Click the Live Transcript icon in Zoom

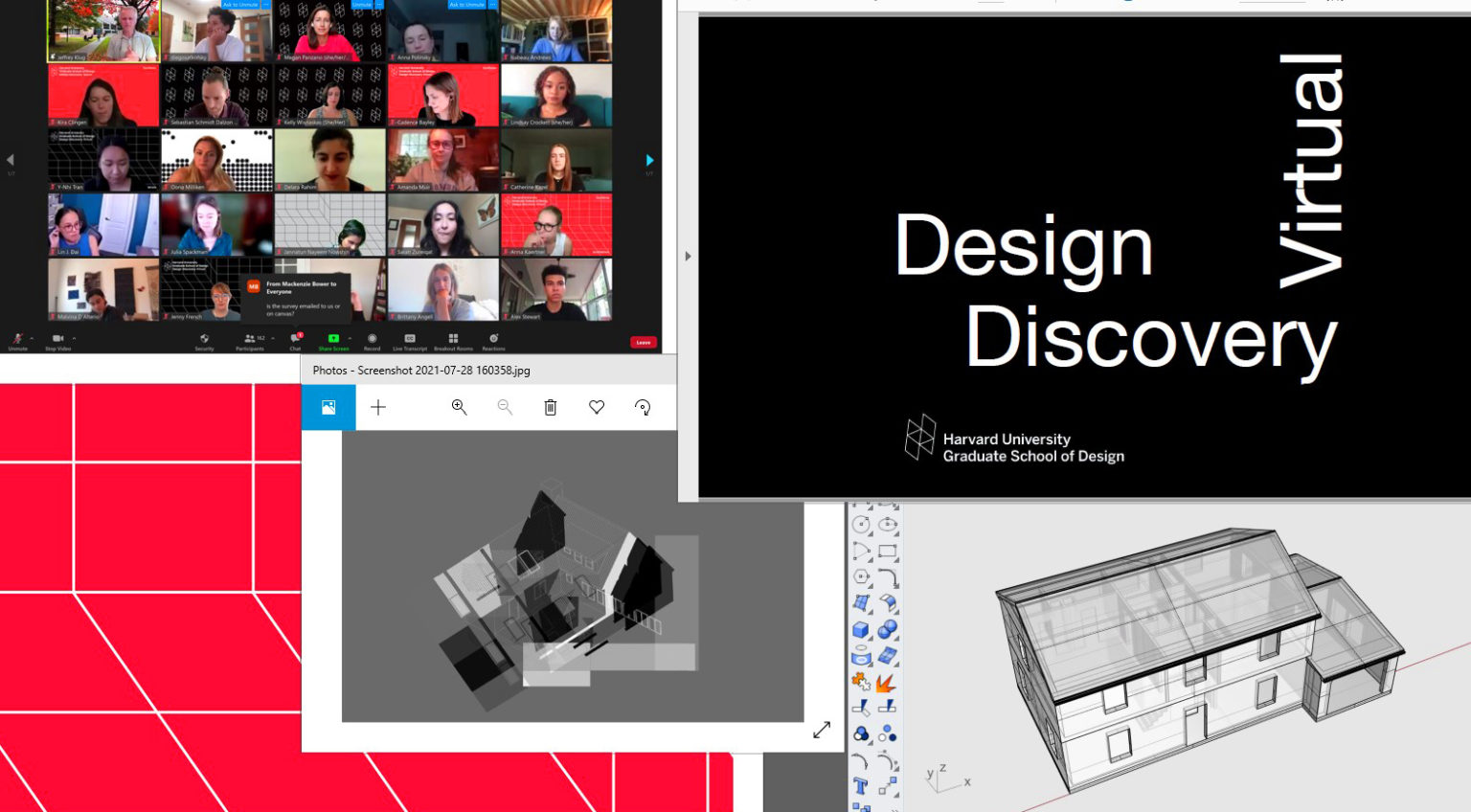click(409, 338)
